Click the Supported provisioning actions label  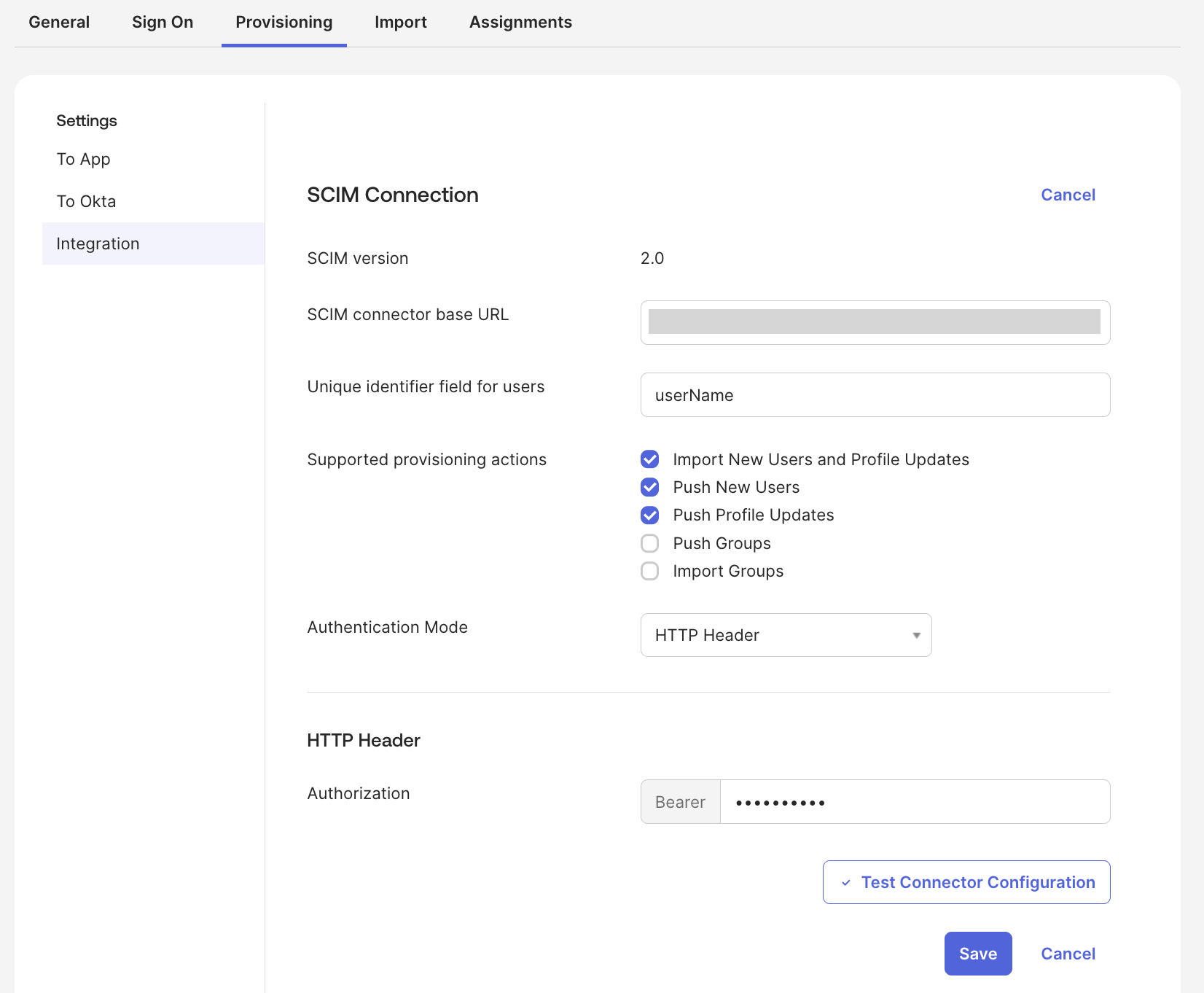(x=426, y=459)
